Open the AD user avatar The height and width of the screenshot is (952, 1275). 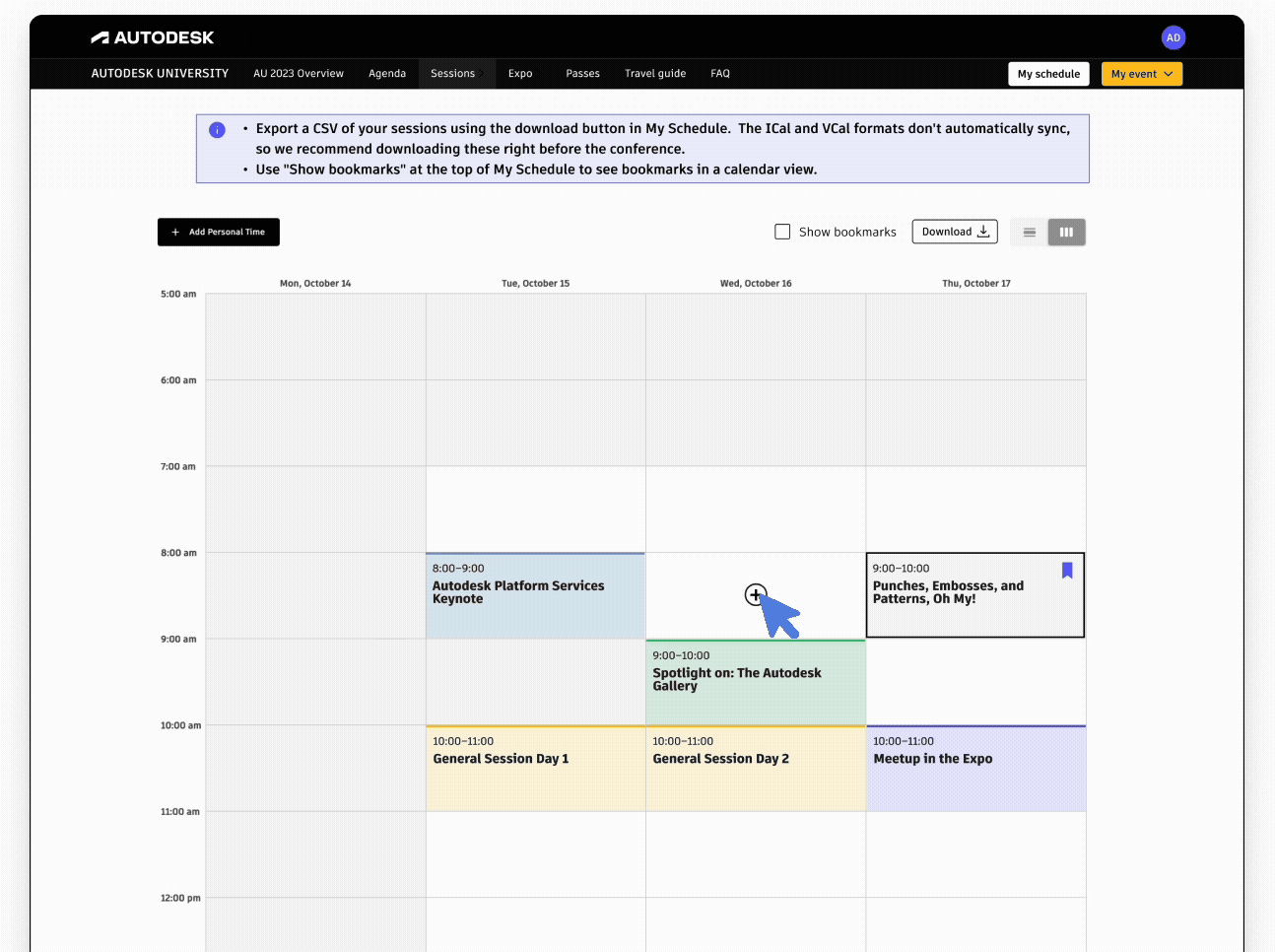1173,37
